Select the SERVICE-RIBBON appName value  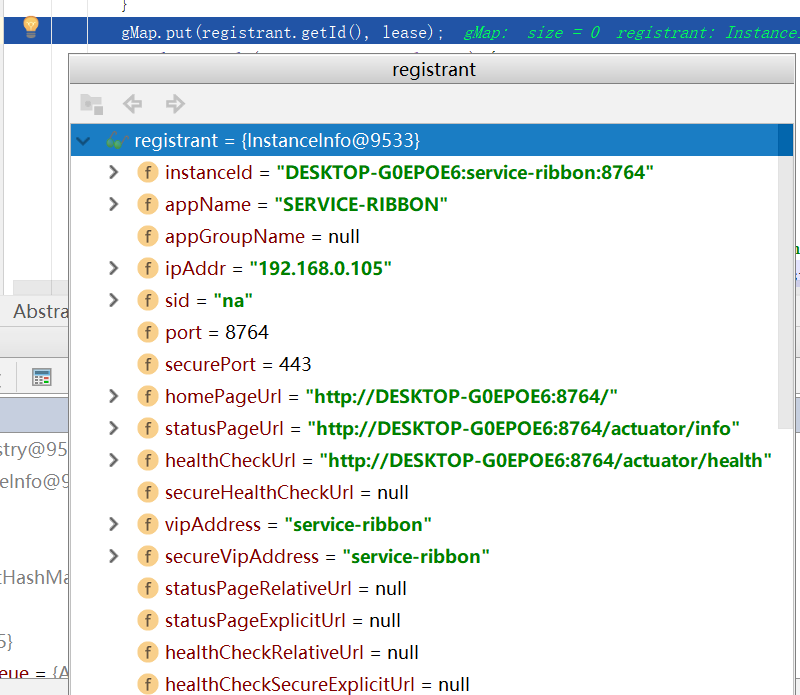click(x=361, y=205)
